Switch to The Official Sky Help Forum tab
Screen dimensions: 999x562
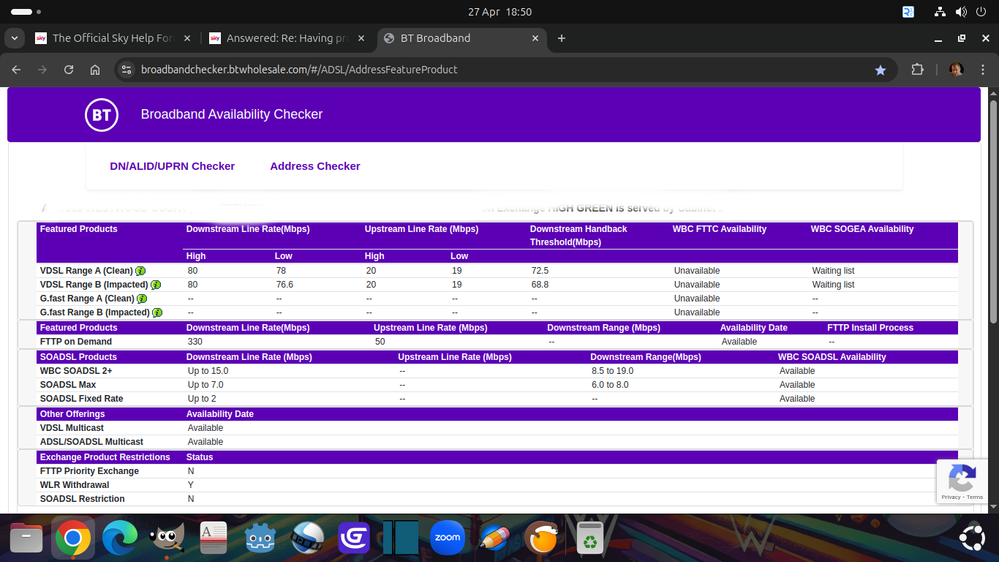[113, 38]
